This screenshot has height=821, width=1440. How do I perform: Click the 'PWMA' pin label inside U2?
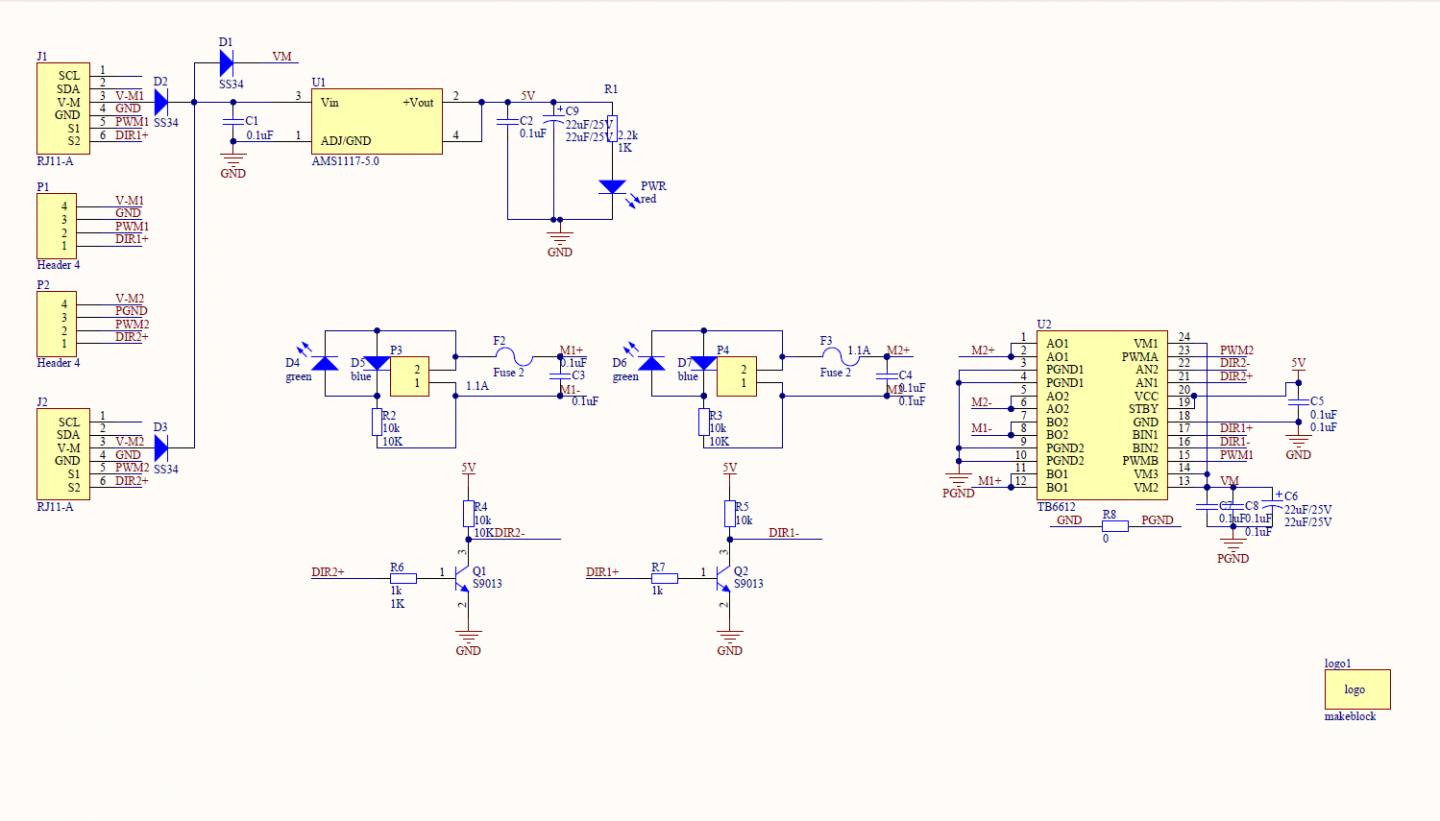point(1140,357)
